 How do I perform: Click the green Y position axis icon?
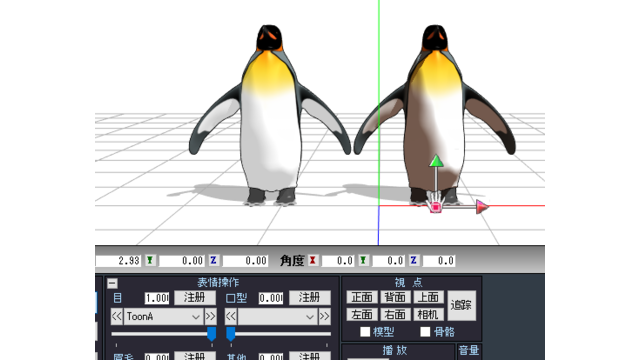(150, 260)
